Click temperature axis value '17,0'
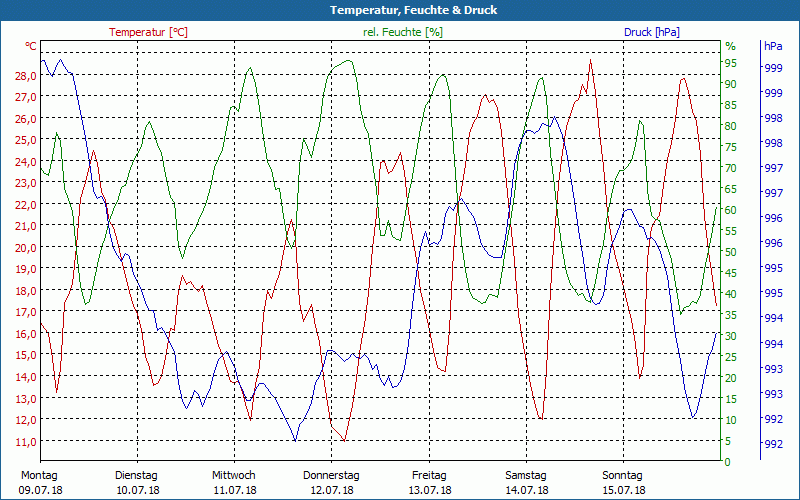800x500 pixels. pos(27,312)
